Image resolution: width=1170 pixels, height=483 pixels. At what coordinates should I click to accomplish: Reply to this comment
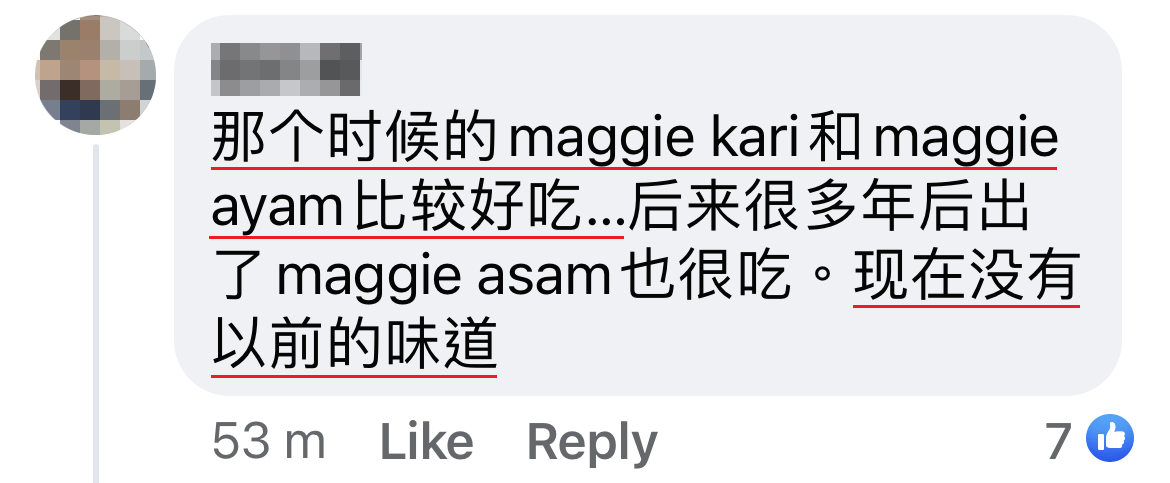click(592, 443)
